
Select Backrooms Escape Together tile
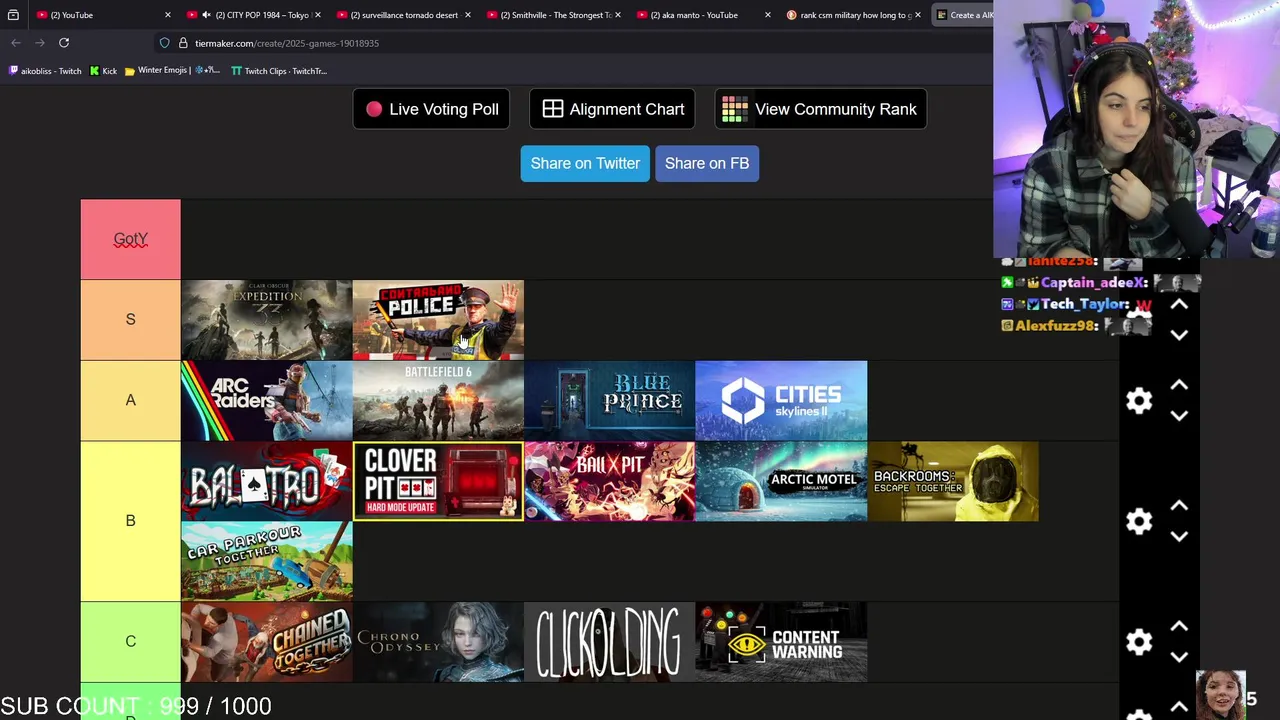[x=953, y=481]
